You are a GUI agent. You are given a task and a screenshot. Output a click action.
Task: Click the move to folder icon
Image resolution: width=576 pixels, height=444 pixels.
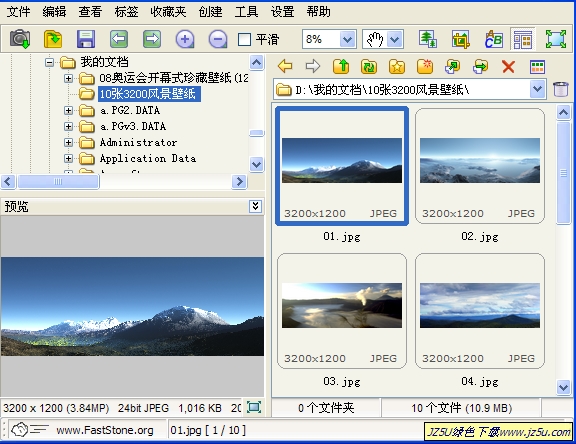tap(480, 66)
